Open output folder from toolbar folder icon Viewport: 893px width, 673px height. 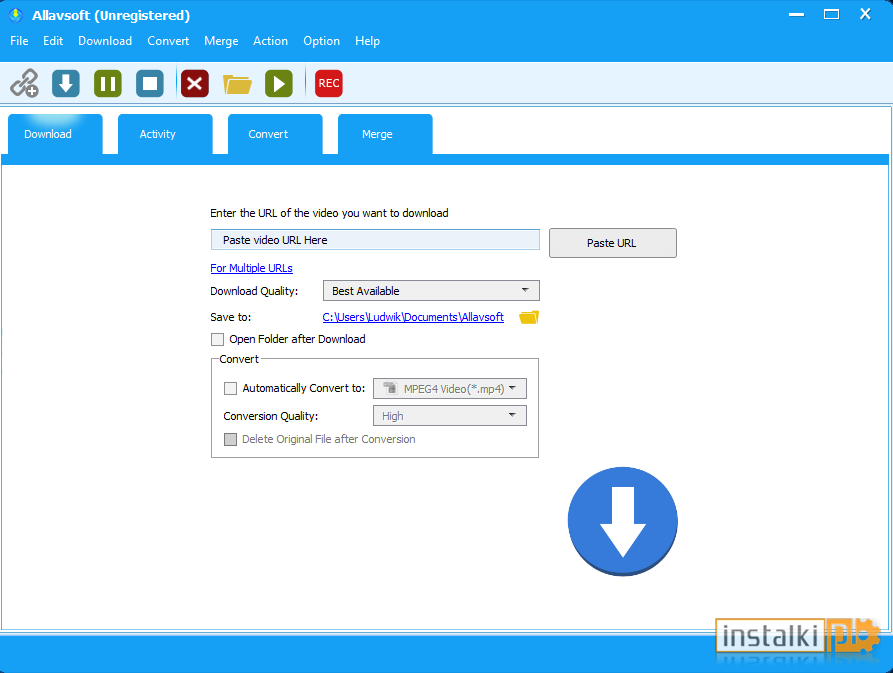pyautogui.click(x=237, y=84)
